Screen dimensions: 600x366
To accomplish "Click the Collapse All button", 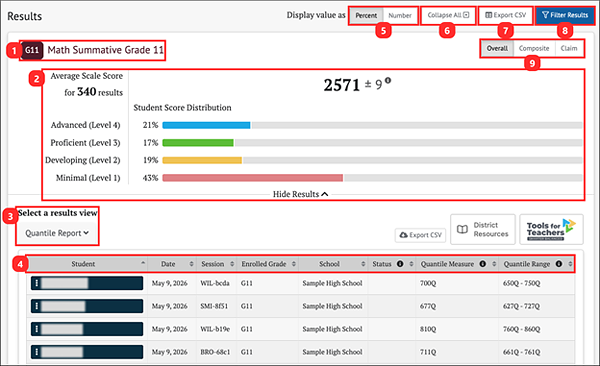I will (448, 15).
